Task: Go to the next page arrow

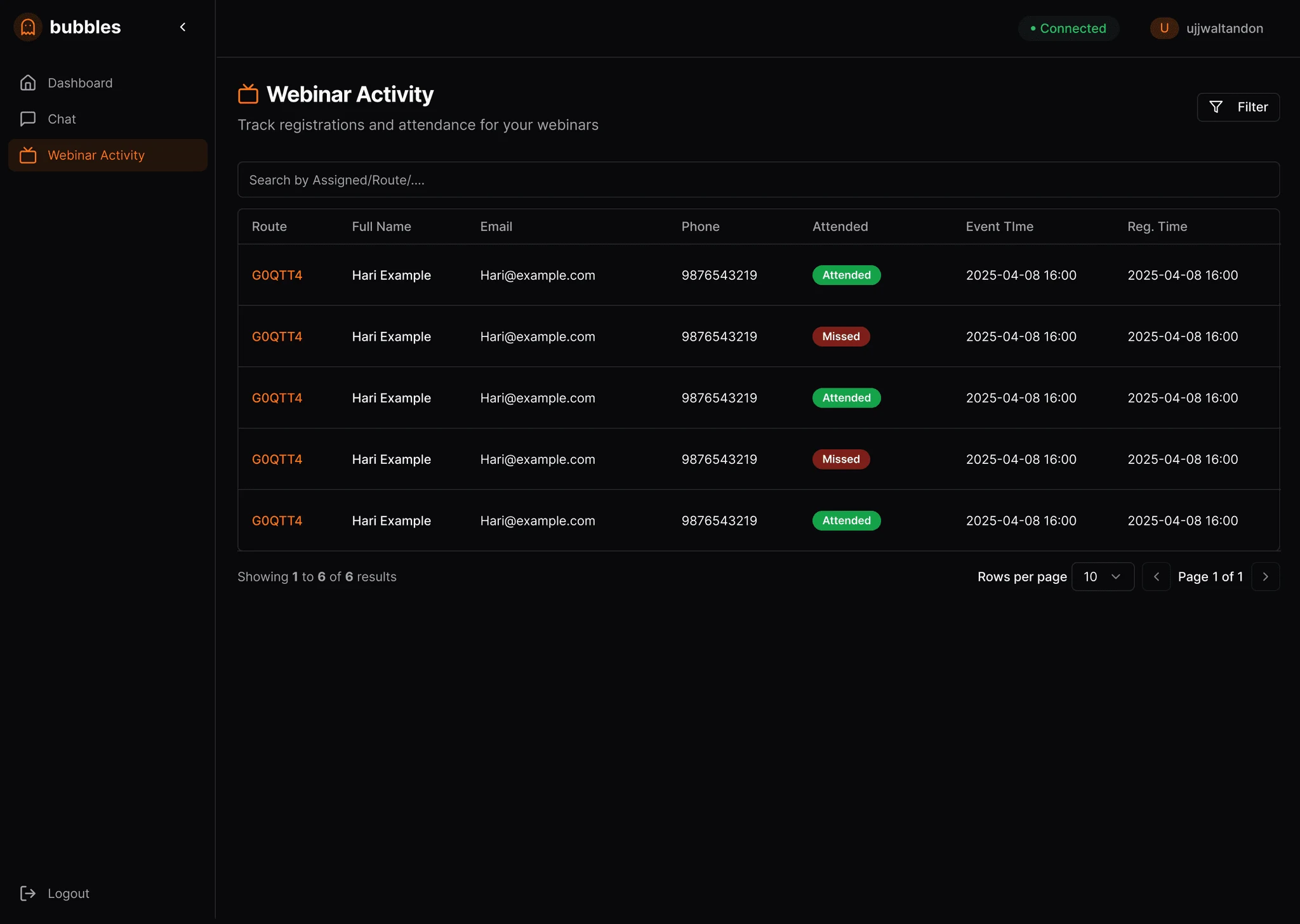Action: tap(1265, 577)
